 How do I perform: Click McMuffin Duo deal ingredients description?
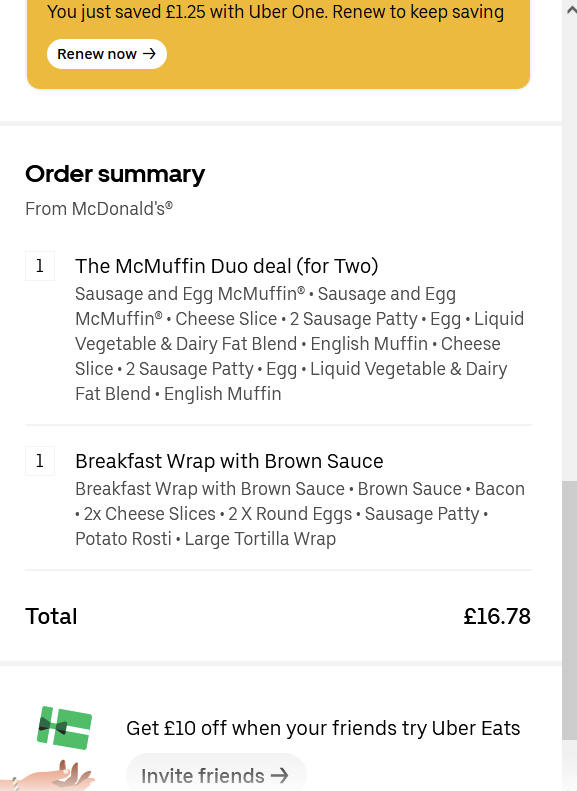click(300, 344)
